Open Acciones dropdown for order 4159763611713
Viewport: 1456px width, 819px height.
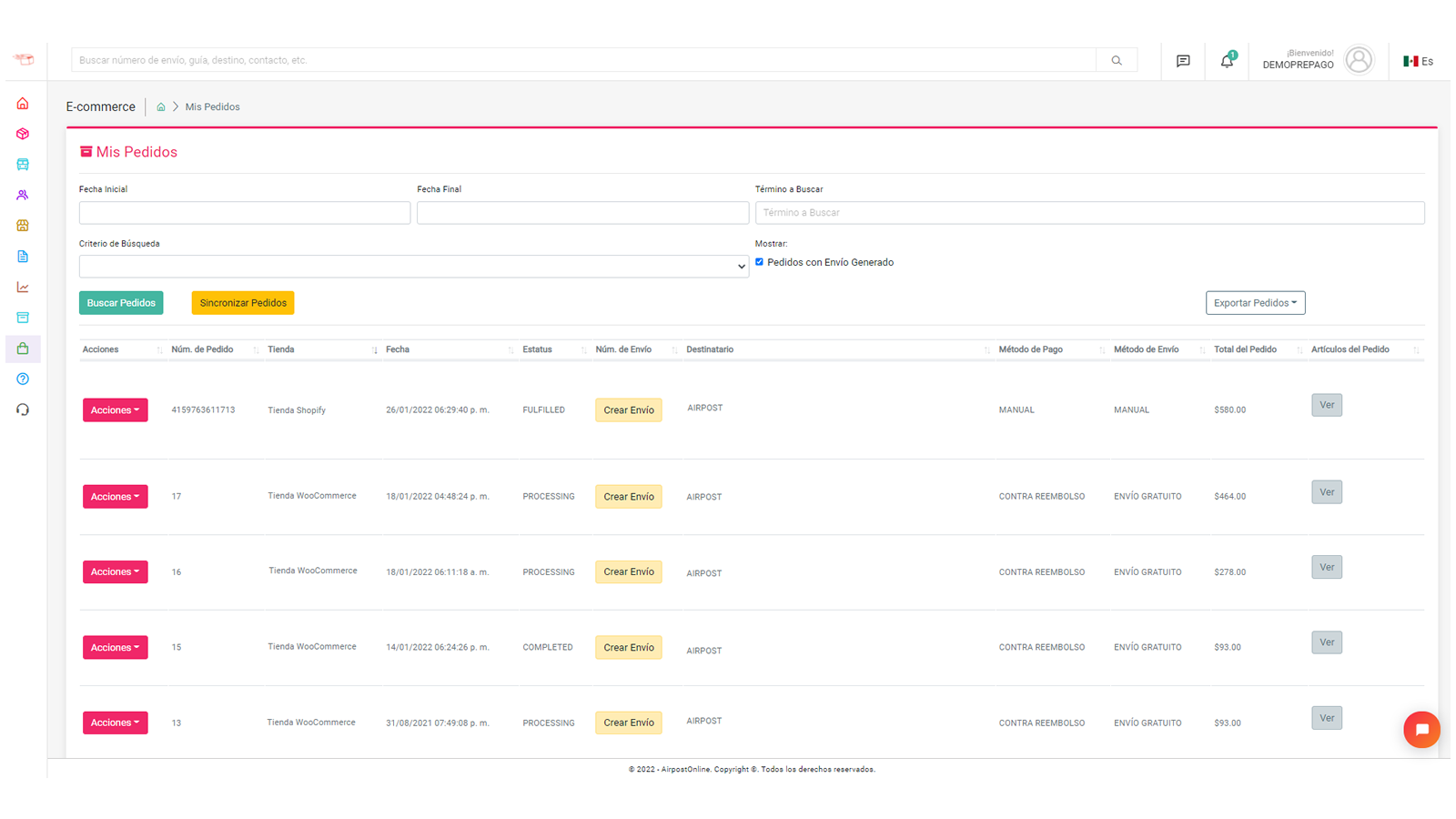tap(115, 409)
